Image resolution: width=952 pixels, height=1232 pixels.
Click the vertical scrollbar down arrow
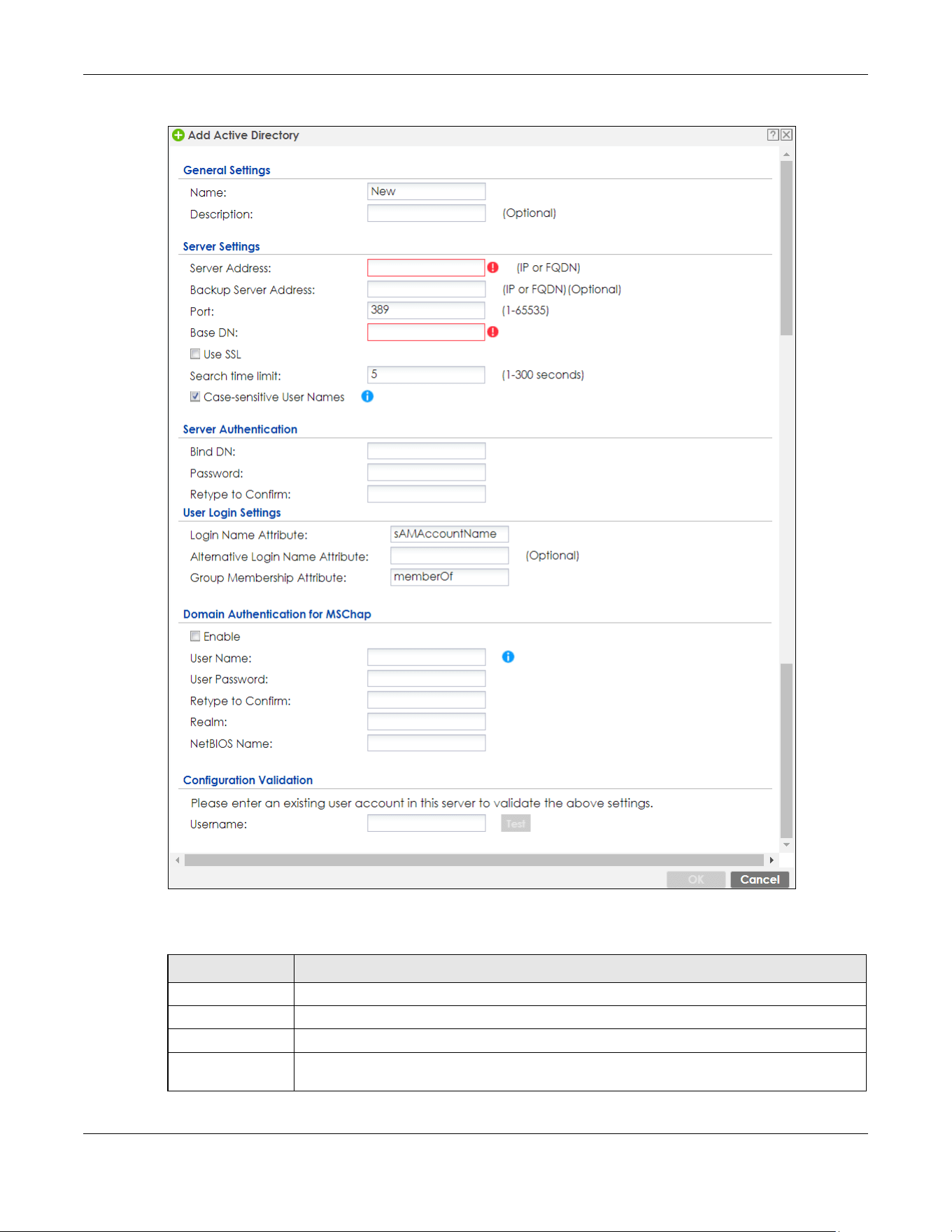pos(787,845)
